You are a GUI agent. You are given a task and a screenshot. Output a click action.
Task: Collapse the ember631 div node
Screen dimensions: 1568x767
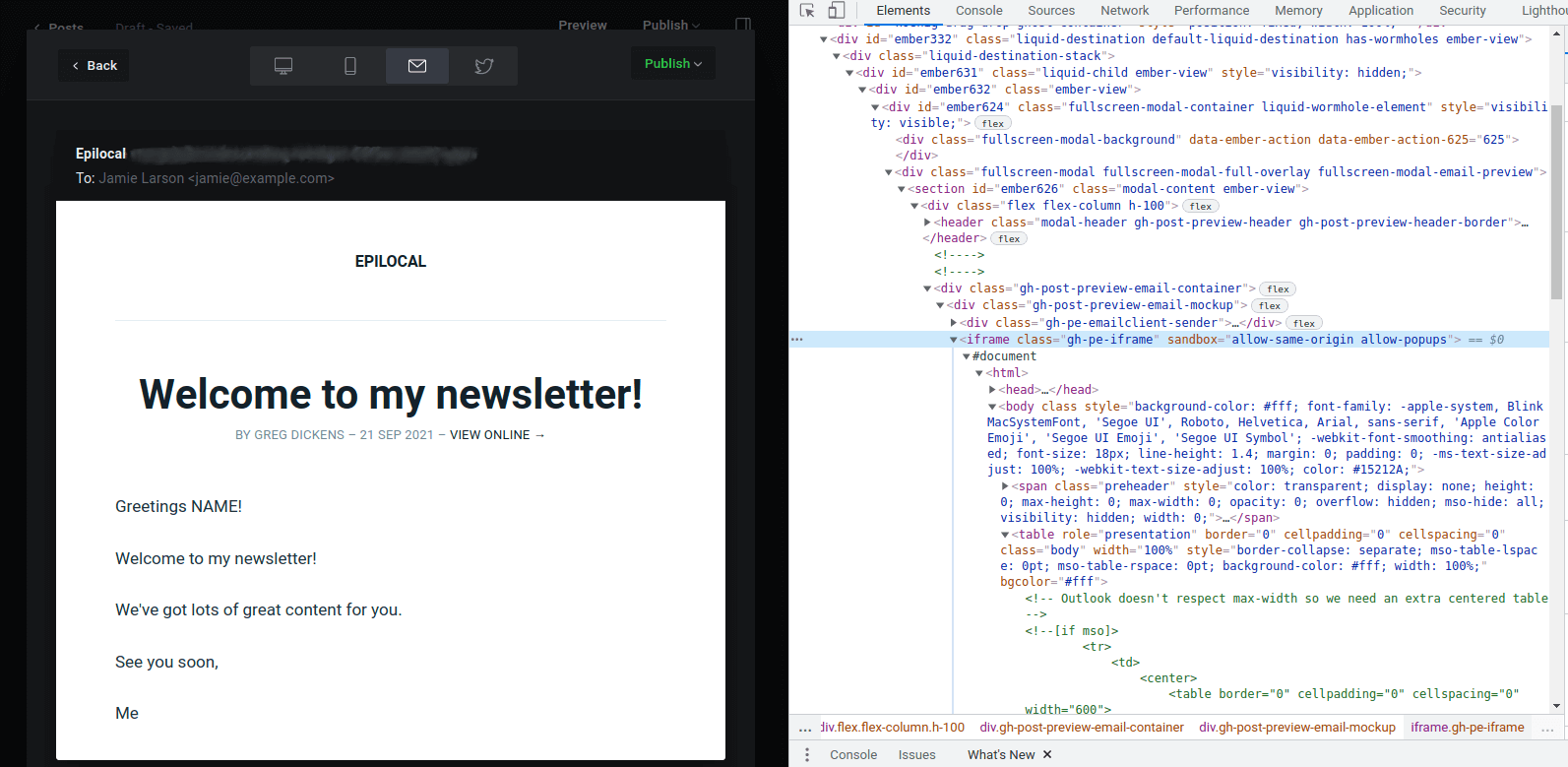[x=849, y=74]
